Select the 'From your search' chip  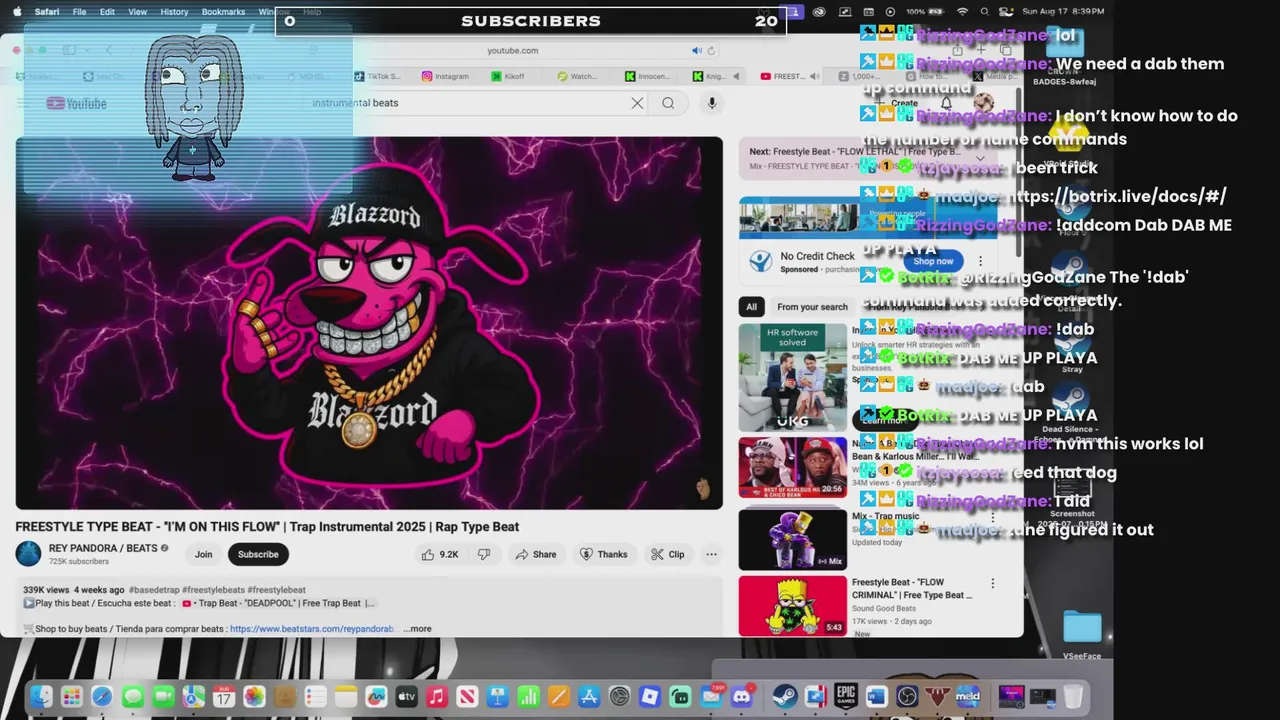pos(812,307)
